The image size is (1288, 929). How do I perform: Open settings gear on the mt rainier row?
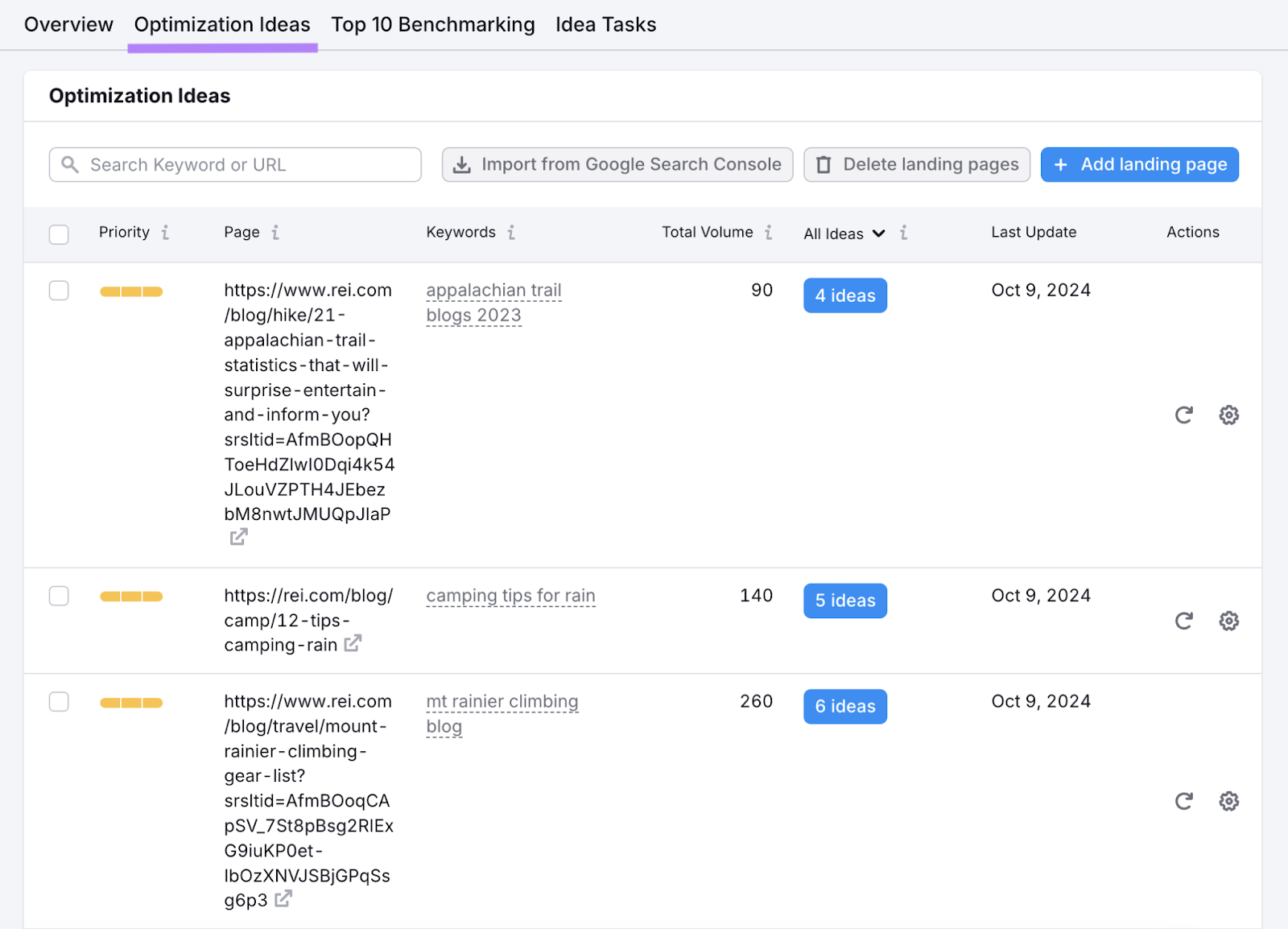click(1228, 801)
